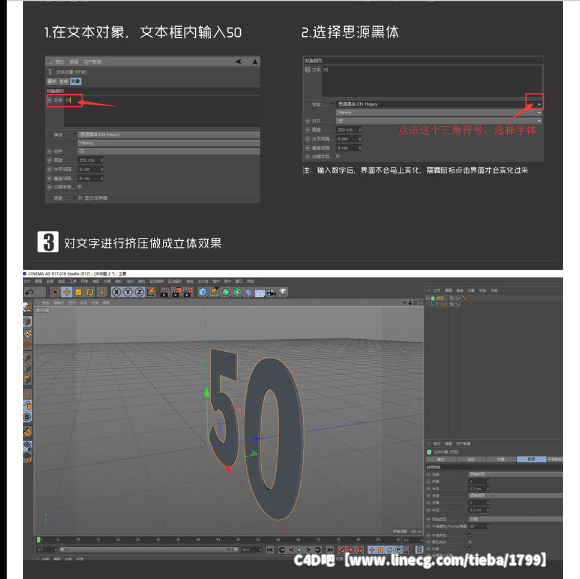The image size is (580, 579).
Task: Select the Extrude object in Object Manager
Action: point(440,298)
